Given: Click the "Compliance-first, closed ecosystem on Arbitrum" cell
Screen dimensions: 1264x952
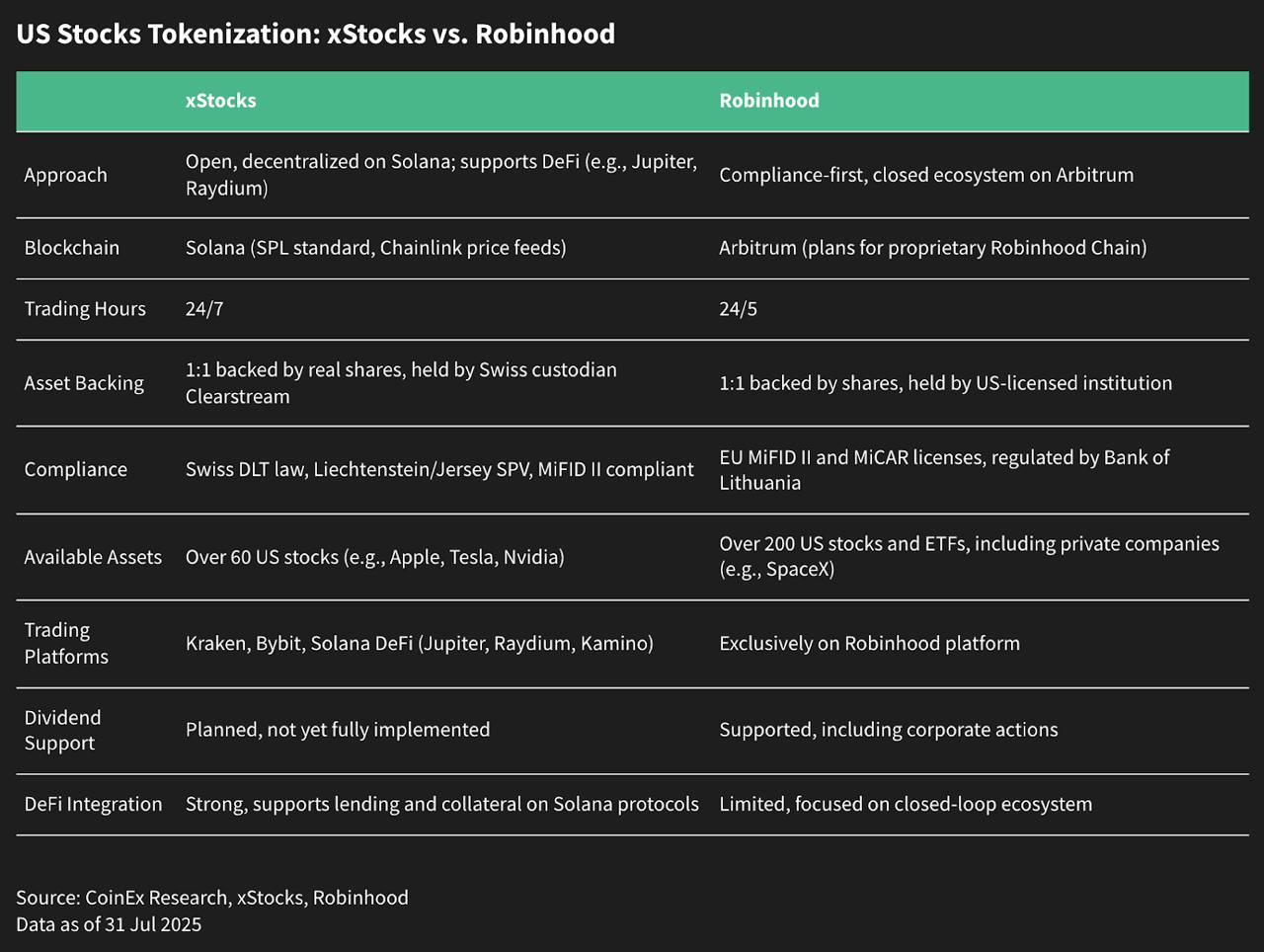Looking at the screenshot, I should point(926,175).
